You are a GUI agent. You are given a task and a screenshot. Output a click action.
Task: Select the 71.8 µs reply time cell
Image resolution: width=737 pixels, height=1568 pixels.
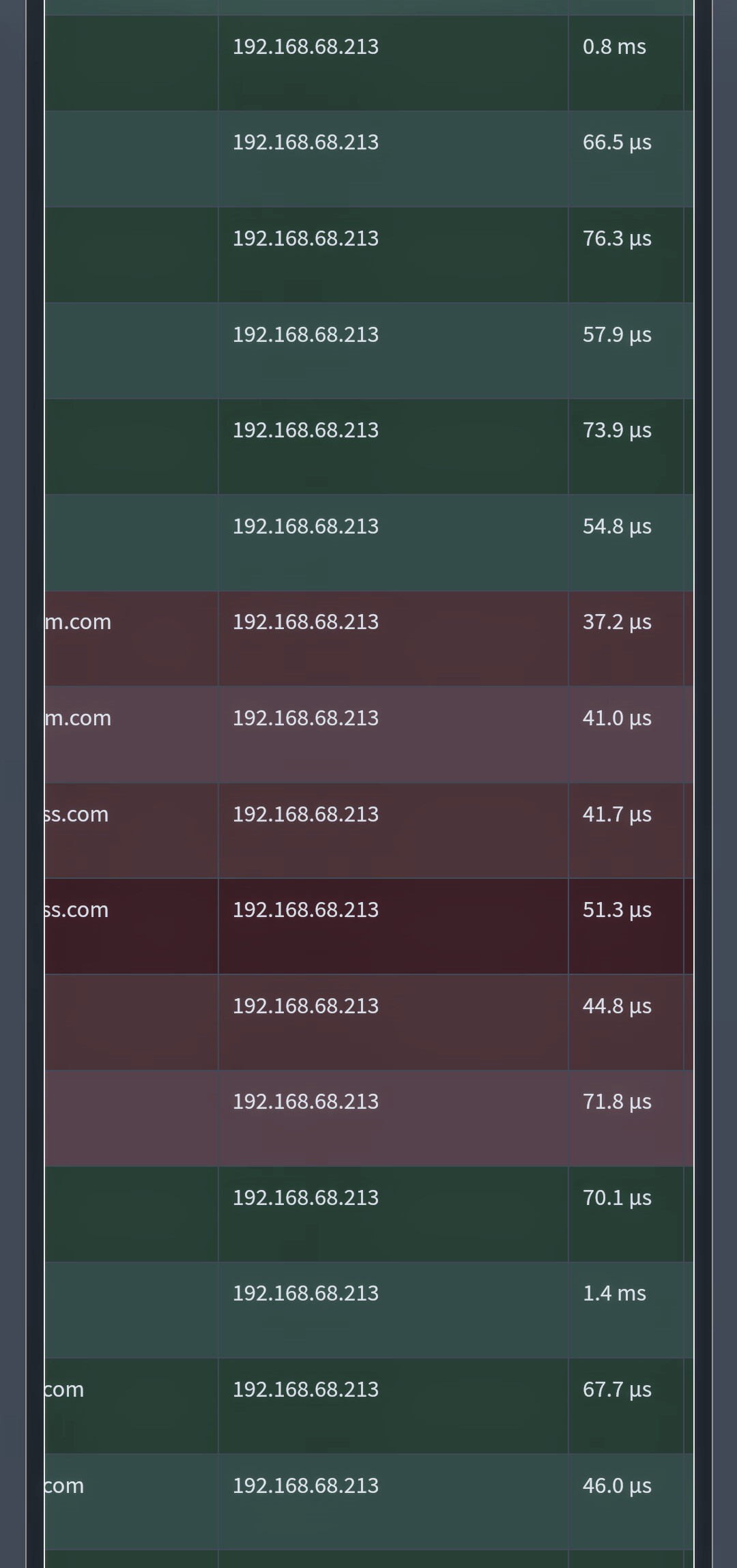(617, 1101)
